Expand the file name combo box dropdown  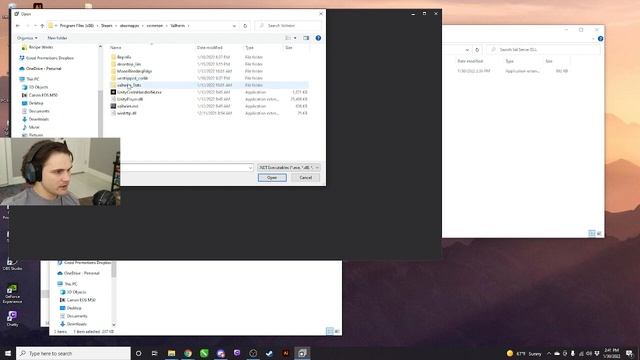(x=250, y=167)
